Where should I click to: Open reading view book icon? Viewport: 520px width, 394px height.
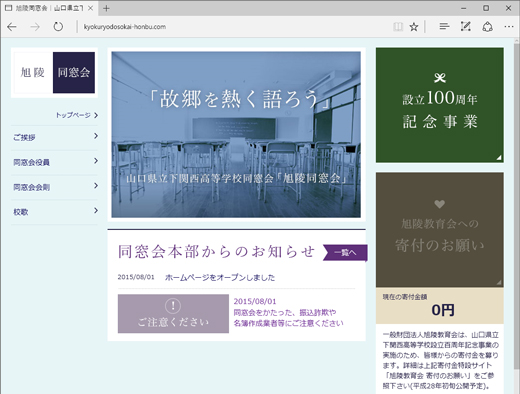point(398,27)
